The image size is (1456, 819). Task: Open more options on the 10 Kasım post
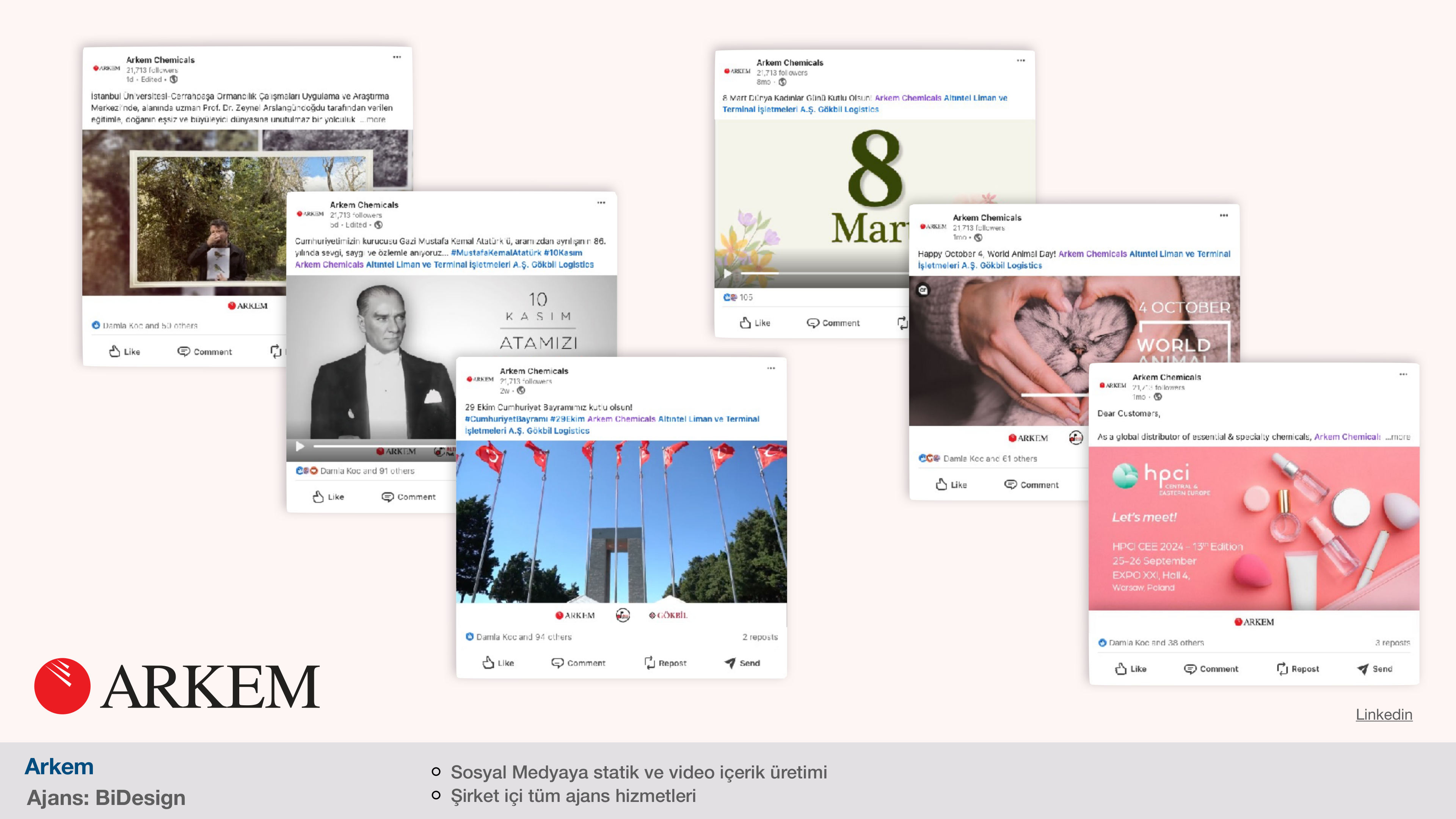(x=601, y=202)
